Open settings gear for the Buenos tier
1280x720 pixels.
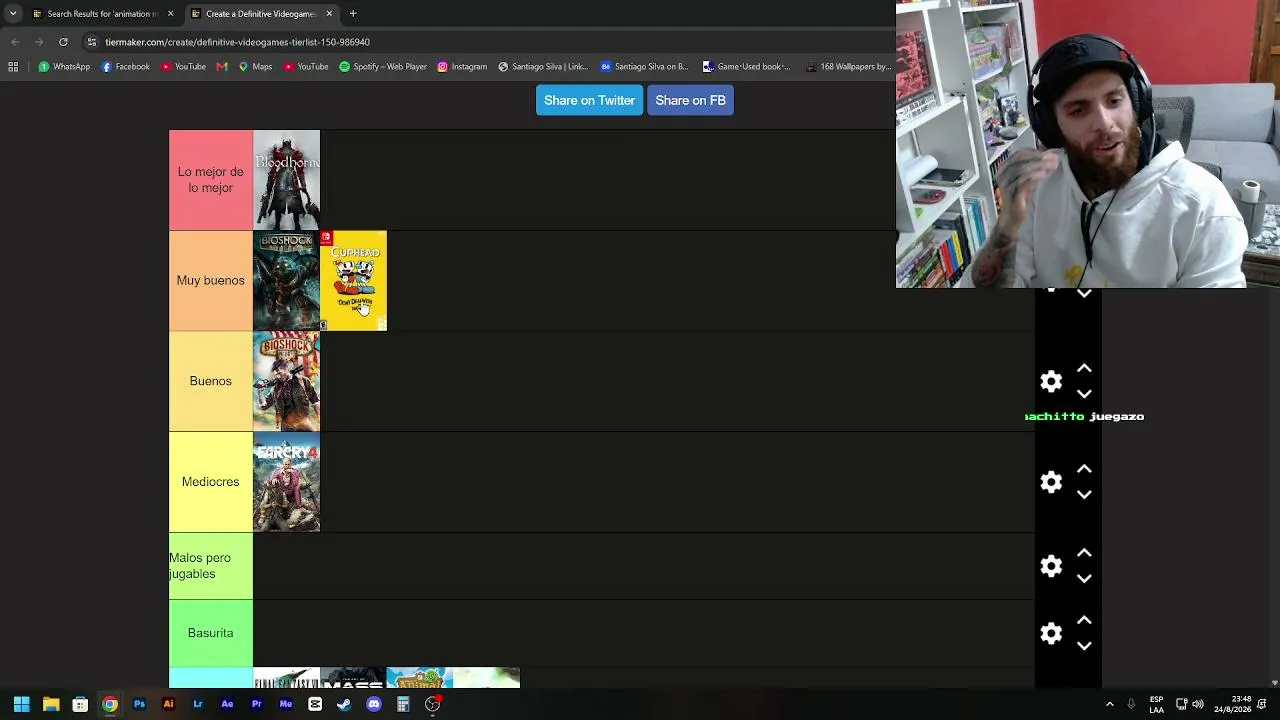pos(1051,381)
